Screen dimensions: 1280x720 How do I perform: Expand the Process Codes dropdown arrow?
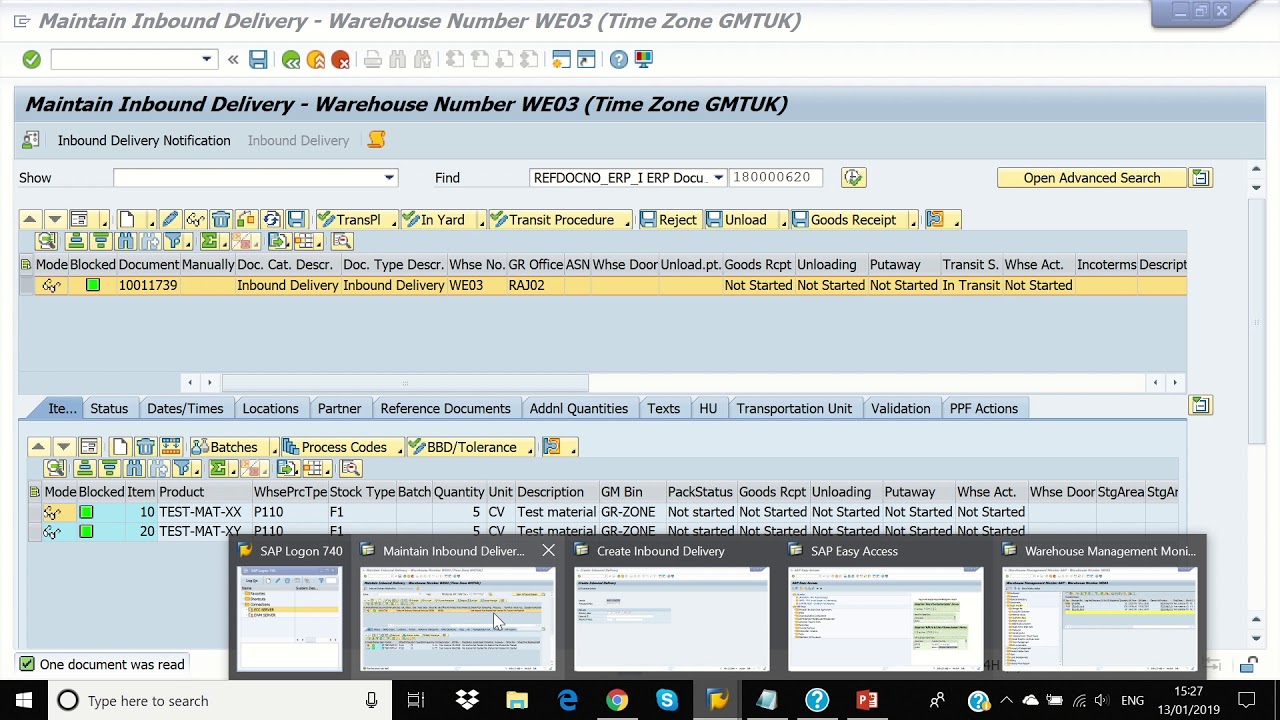tap(399, 448)
